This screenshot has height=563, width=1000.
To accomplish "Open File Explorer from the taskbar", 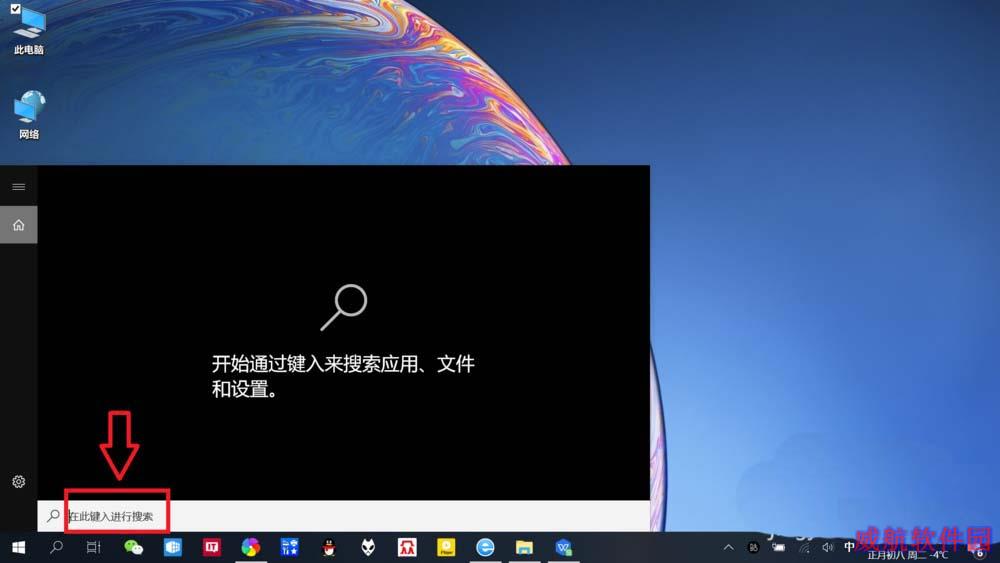I will pos(524,547).
